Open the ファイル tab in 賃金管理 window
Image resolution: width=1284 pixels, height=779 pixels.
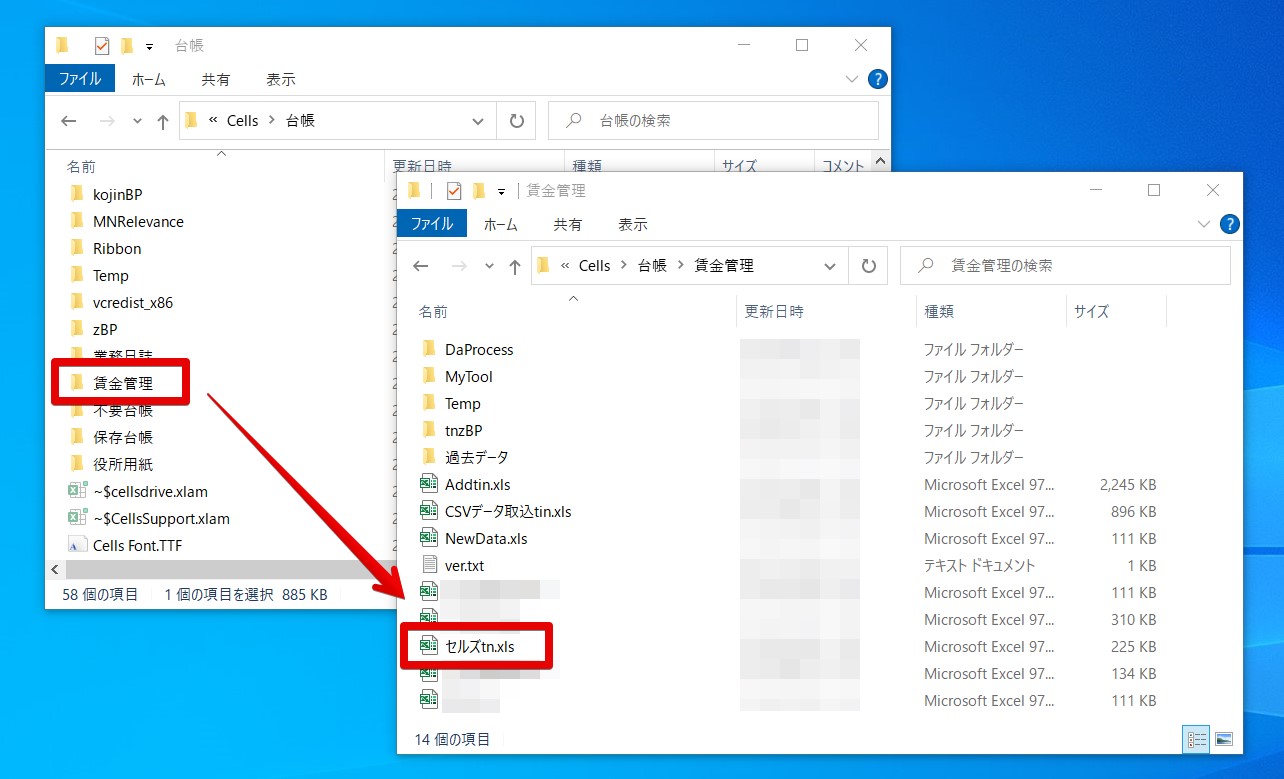click(x=432, y=224)
